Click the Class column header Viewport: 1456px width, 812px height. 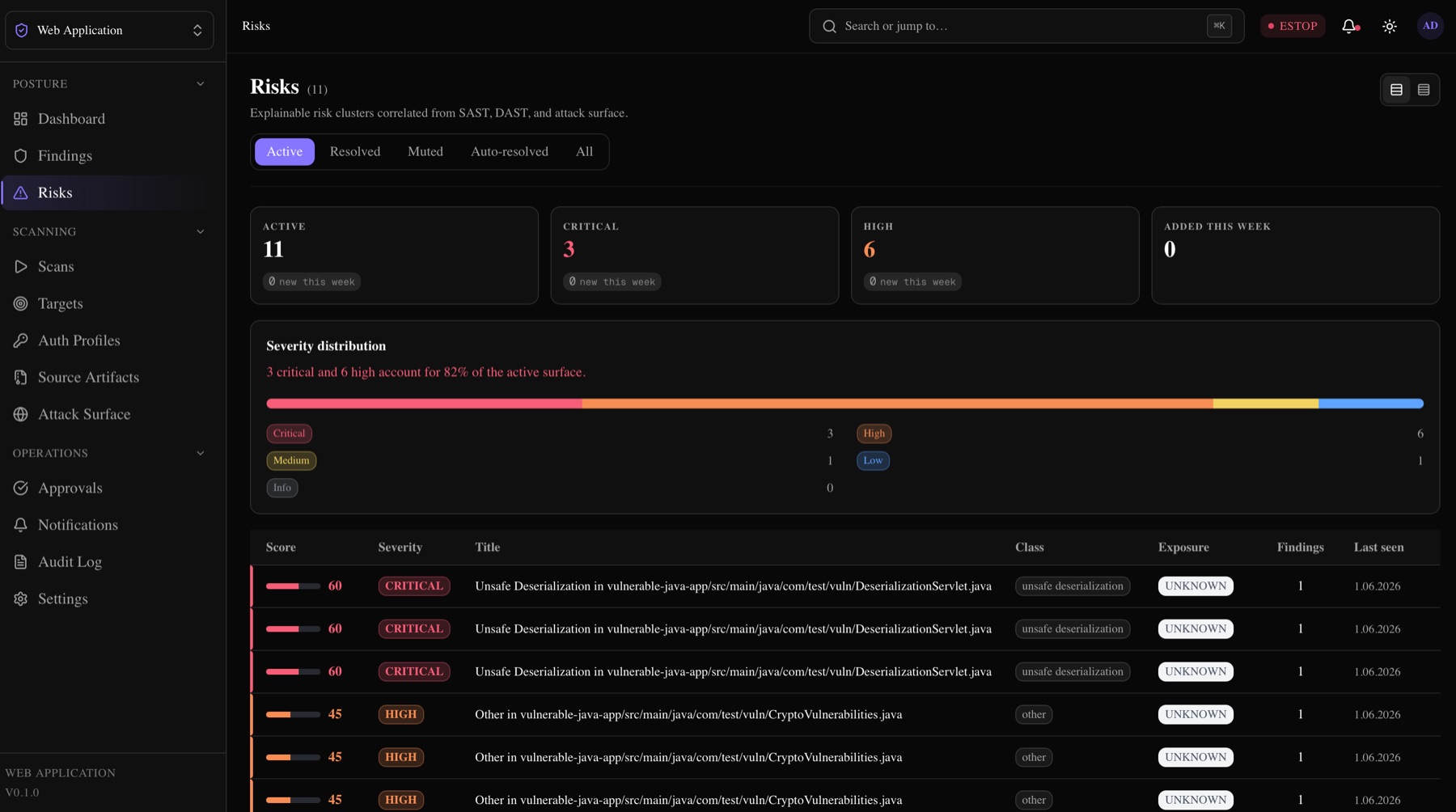point(1029,548)
